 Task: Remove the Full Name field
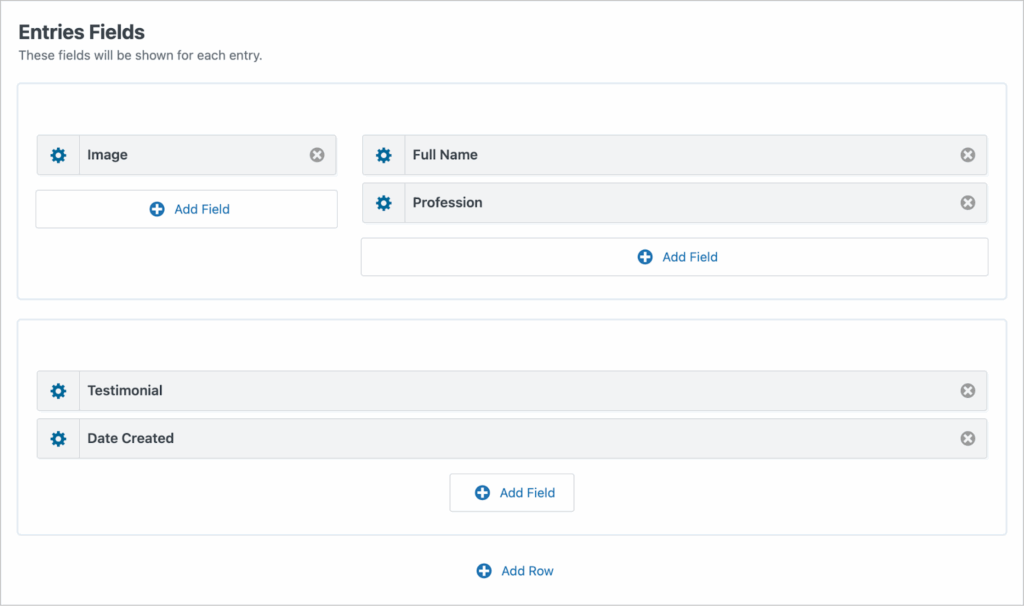[967, 155]
